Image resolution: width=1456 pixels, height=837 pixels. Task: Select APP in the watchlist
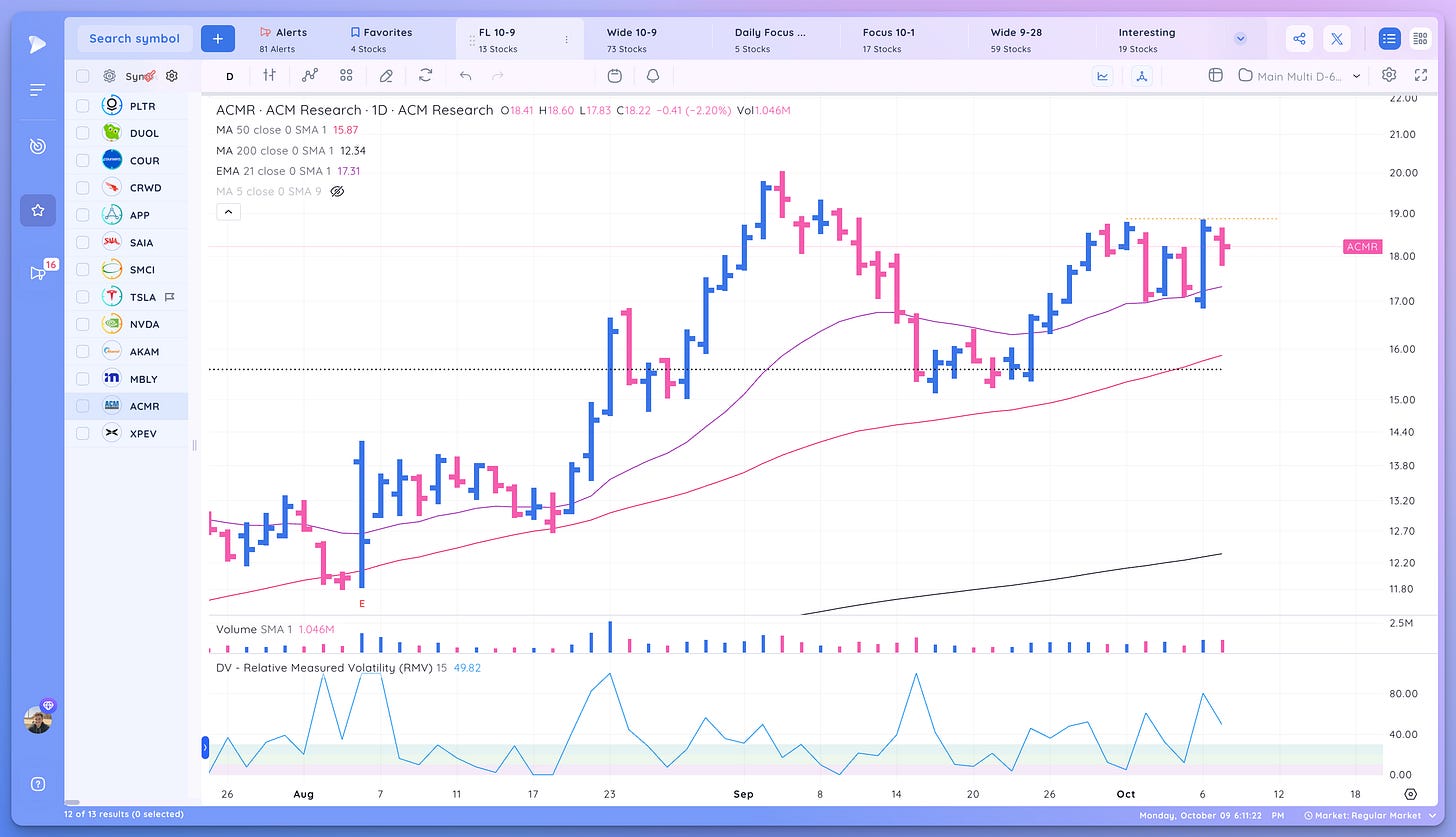127,215
